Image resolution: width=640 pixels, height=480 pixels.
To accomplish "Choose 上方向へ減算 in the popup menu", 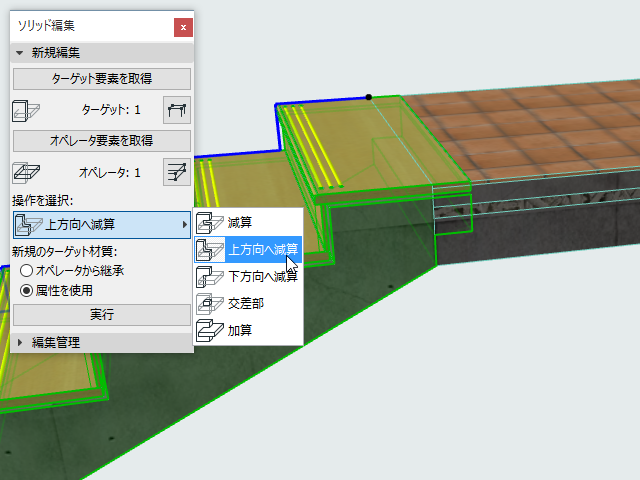I will [248, 249].
